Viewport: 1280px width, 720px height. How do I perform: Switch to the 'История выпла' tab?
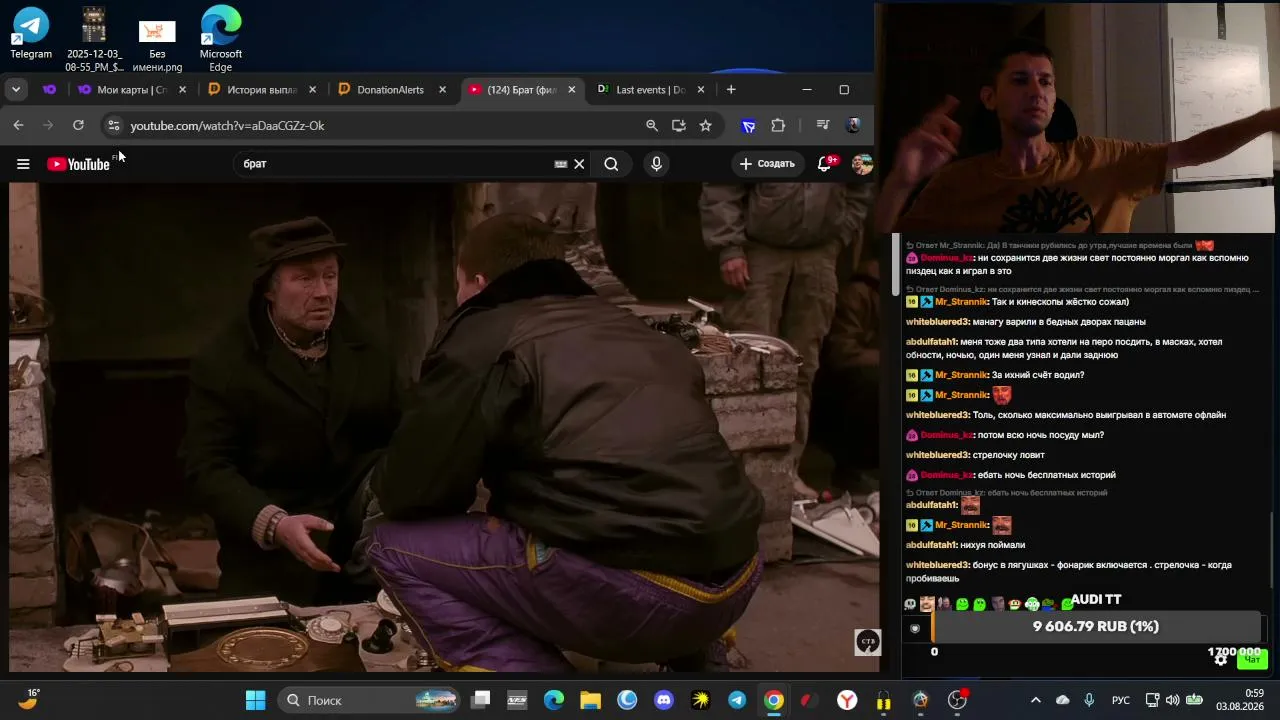tap(262, 90)
